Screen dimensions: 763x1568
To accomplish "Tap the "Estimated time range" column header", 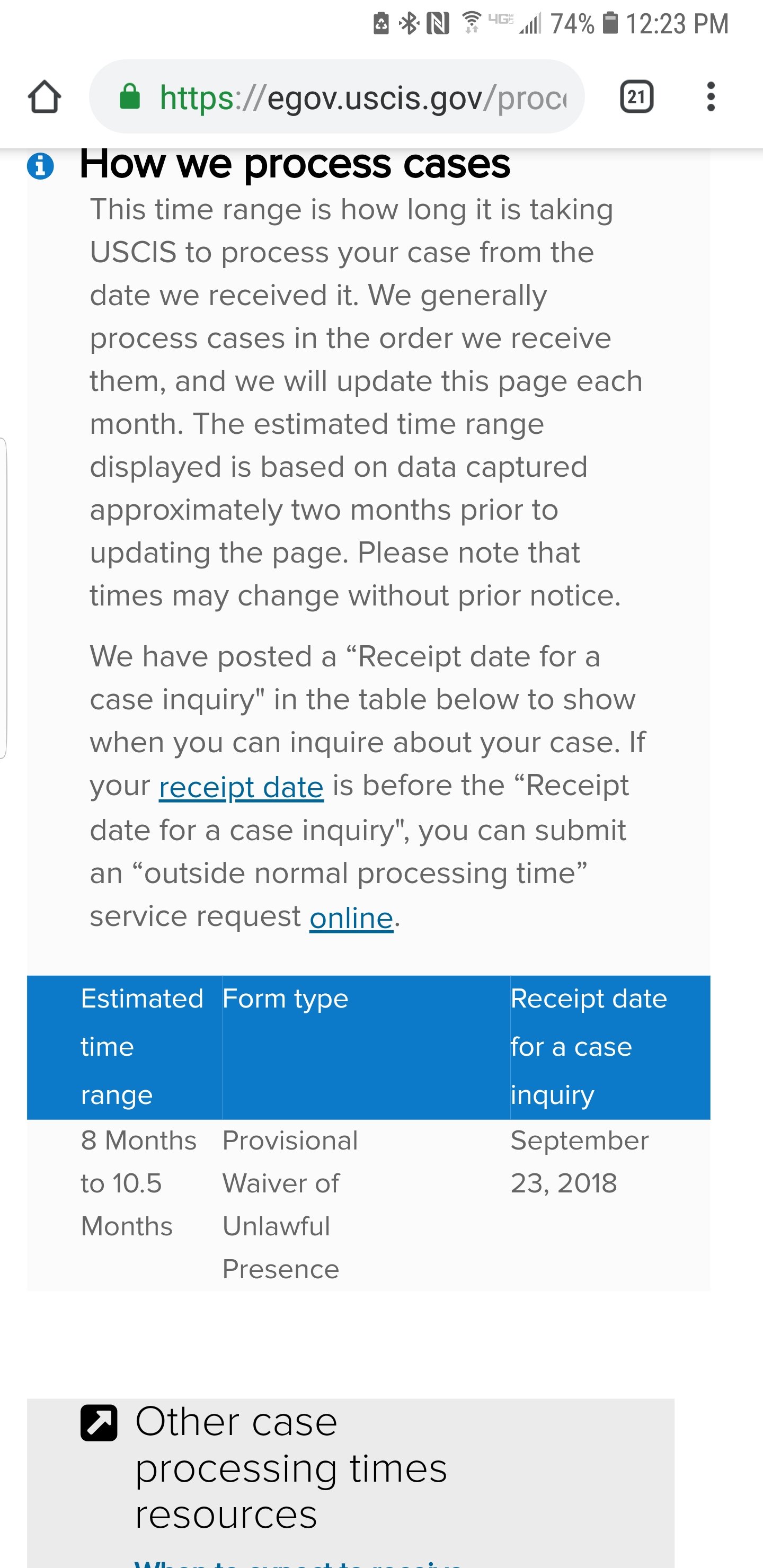I will pyautogui.click(x=142, y=1047).
